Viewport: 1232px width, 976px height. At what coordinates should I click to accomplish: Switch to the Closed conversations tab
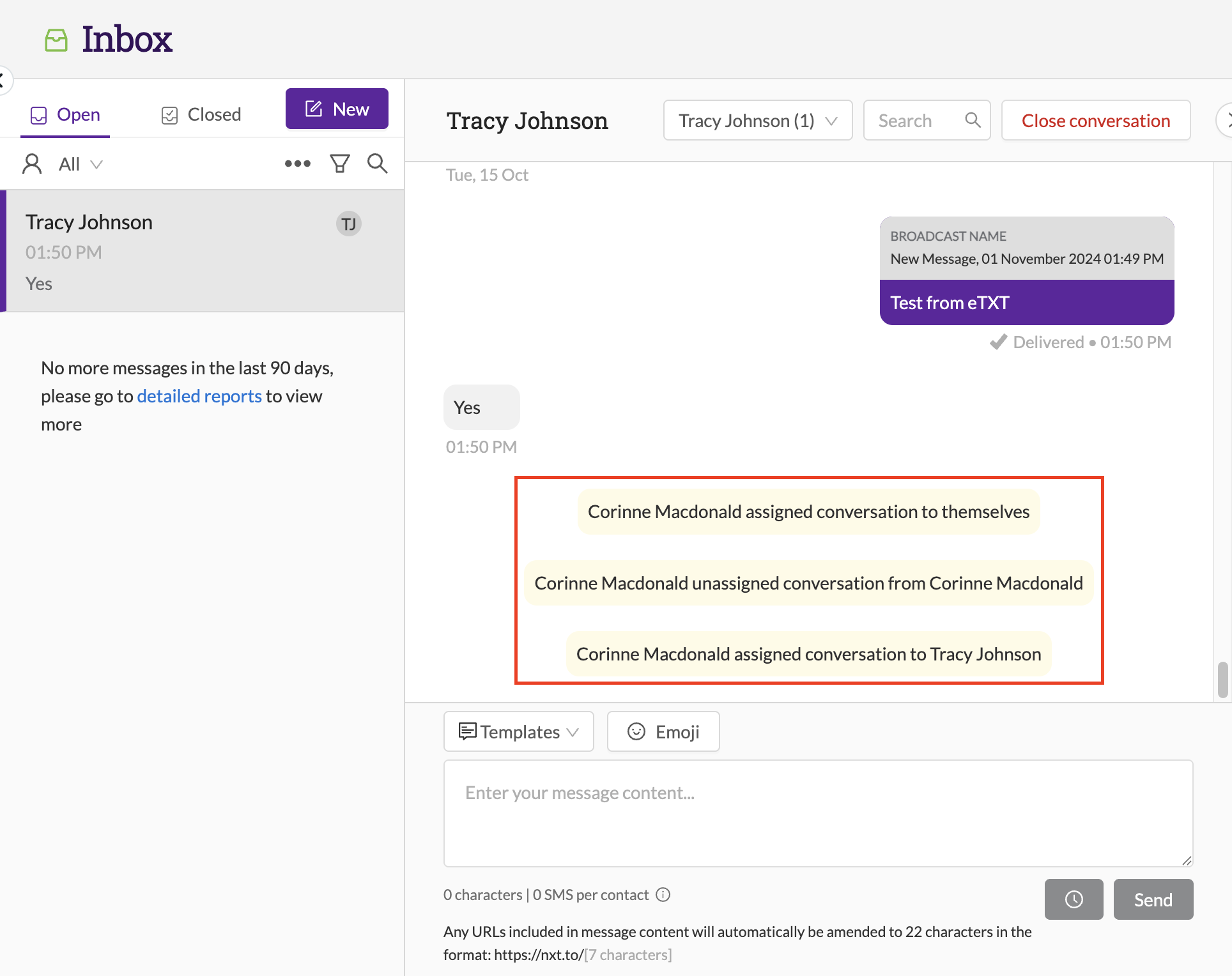[x=201, y=114]
